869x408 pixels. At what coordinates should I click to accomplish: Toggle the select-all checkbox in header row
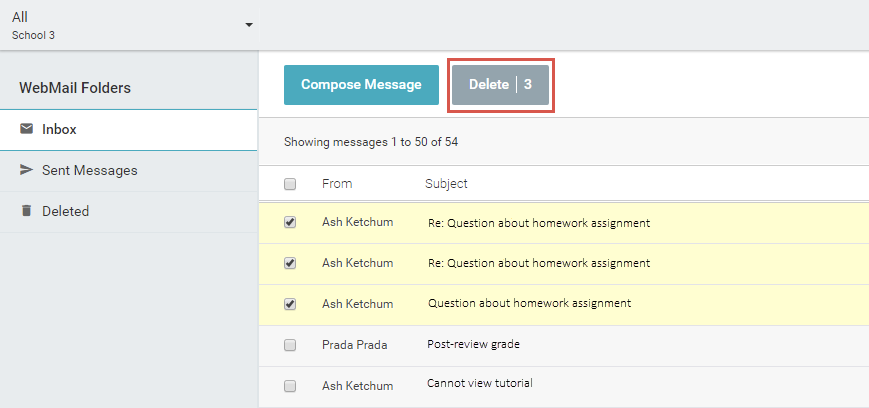(x=290, y=184)
